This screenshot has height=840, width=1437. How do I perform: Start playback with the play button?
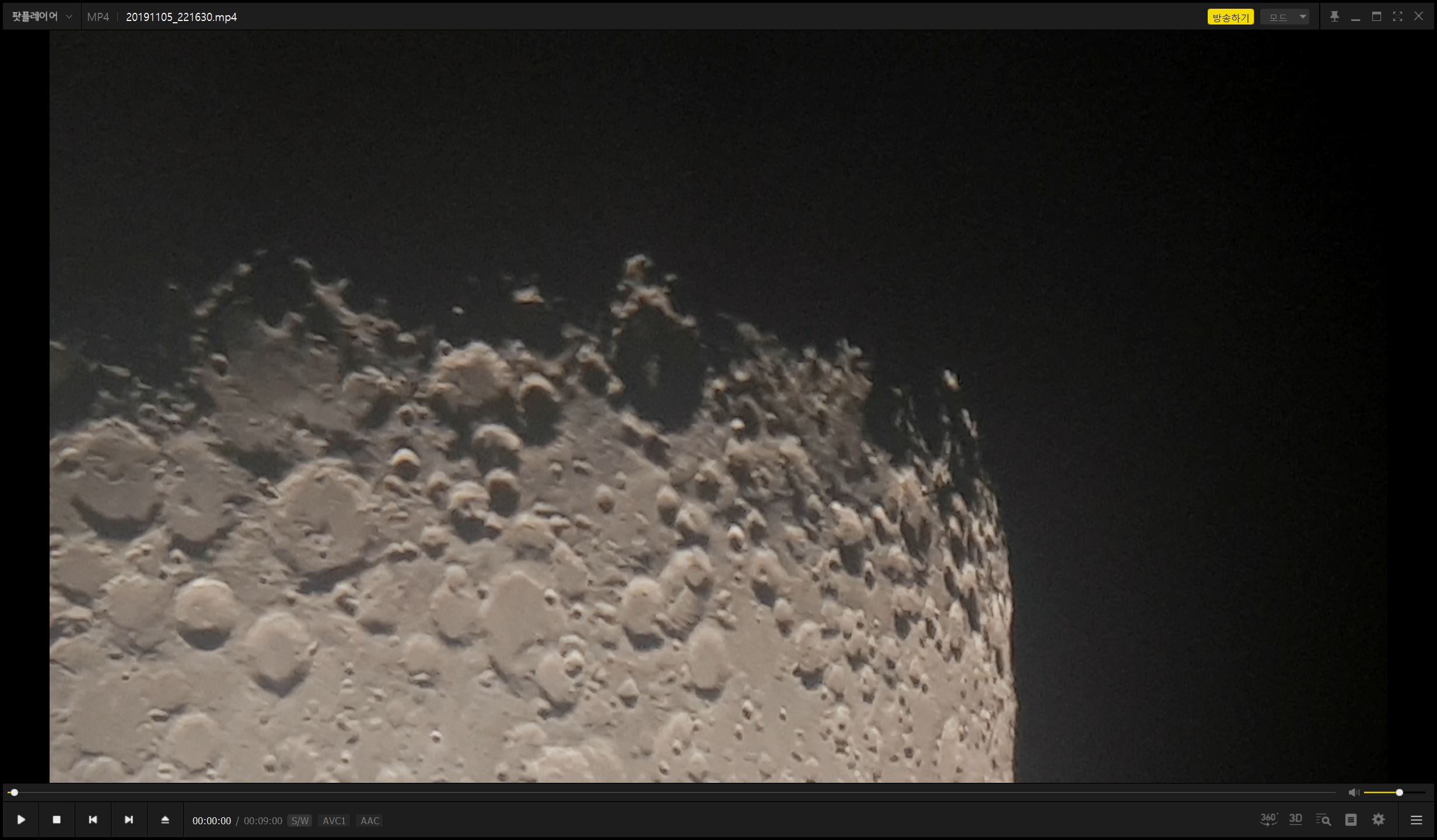21,820
